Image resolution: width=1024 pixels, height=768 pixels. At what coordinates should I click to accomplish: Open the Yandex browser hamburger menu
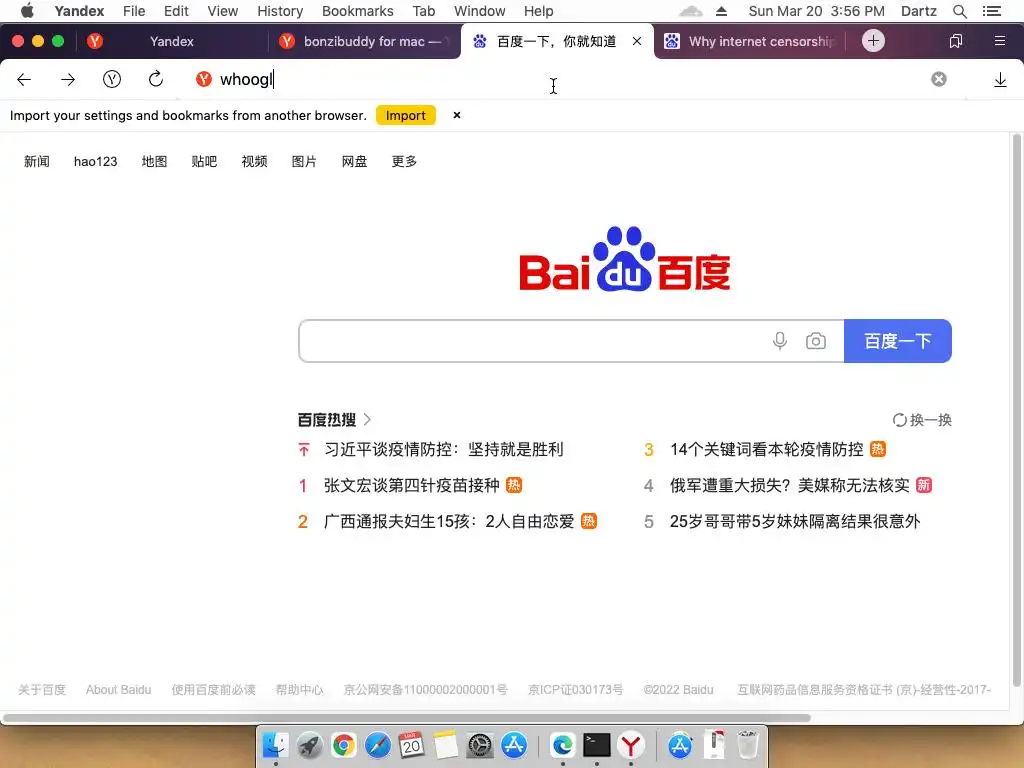(999, 41)
